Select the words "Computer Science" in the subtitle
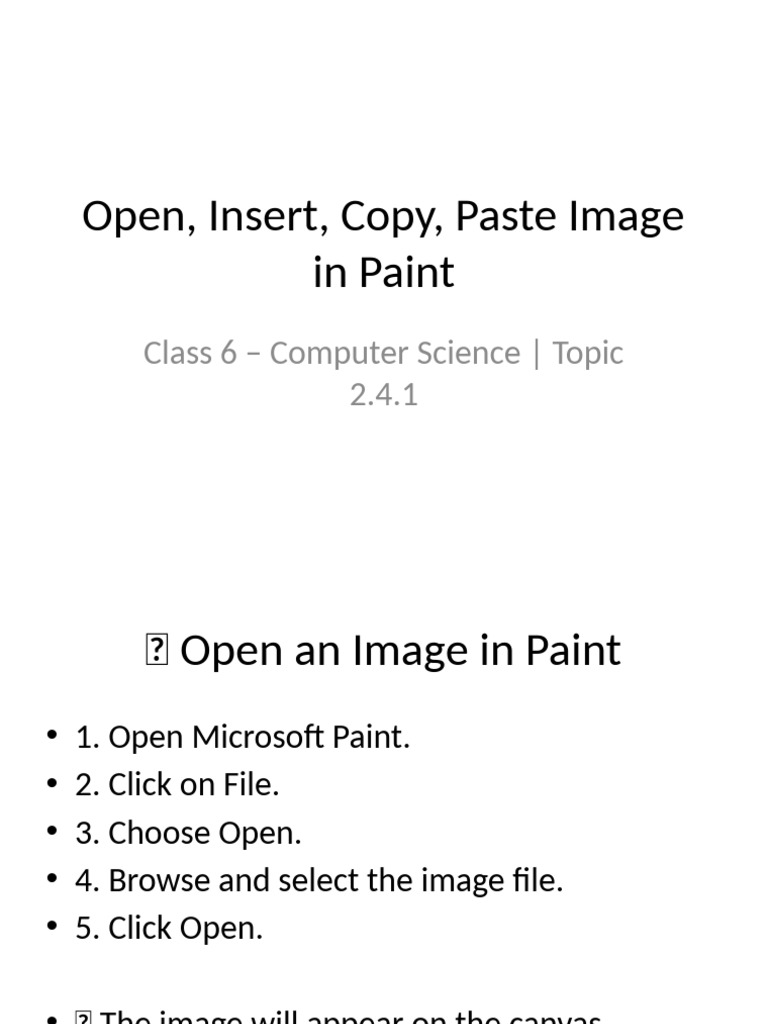The width and height of the screenshot is (768, 1024). pos(395,353)
